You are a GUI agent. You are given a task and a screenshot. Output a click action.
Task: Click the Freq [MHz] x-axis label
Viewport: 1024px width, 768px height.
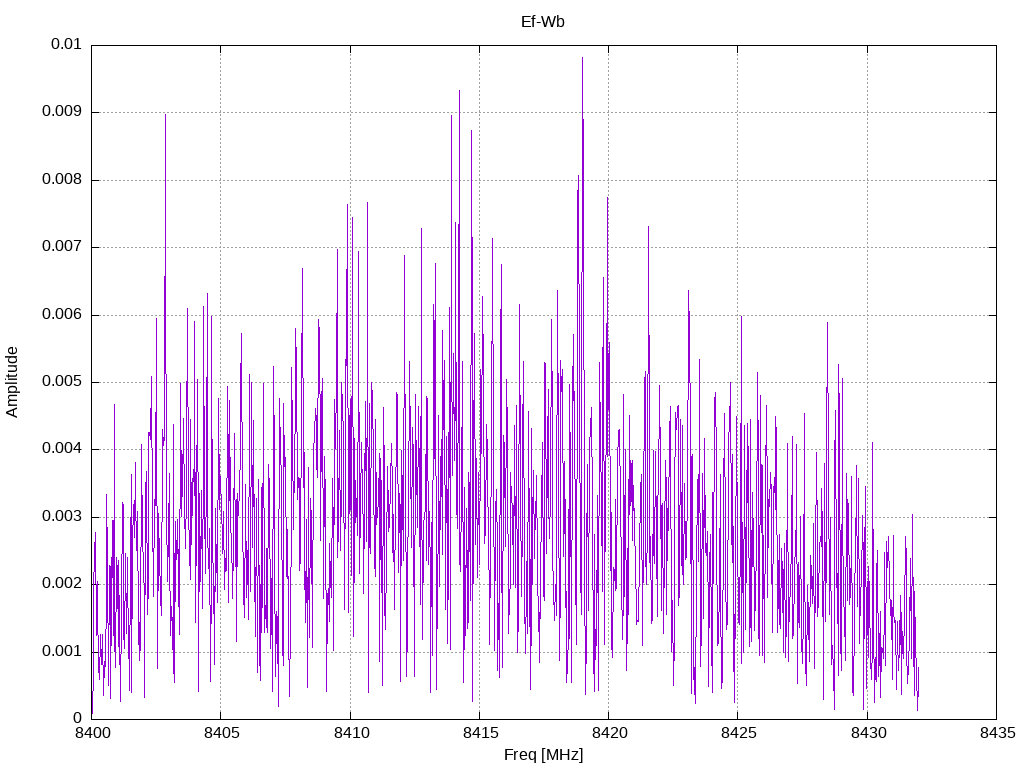coord(543,755)
